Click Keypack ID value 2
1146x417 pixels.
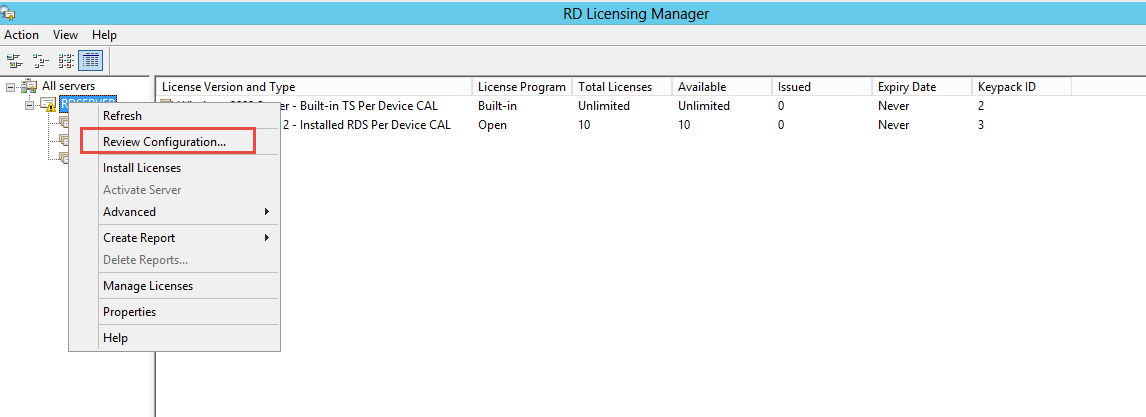982,106
